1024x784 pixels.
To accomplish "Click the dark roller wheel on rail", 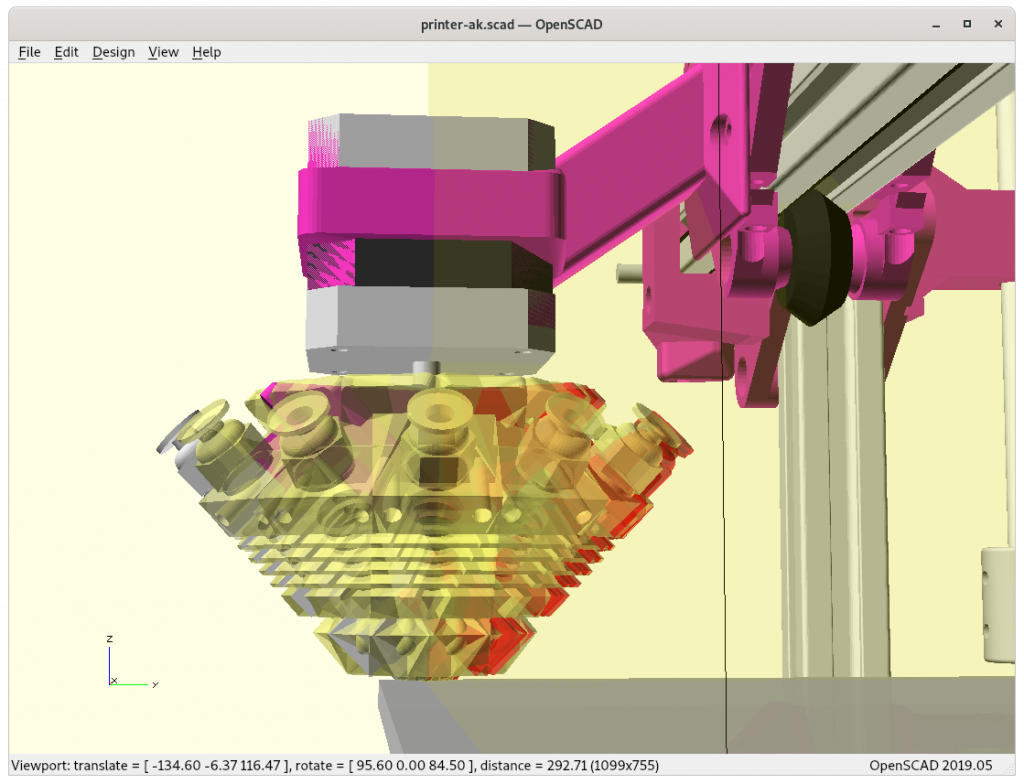I will (x=814, y=257).
